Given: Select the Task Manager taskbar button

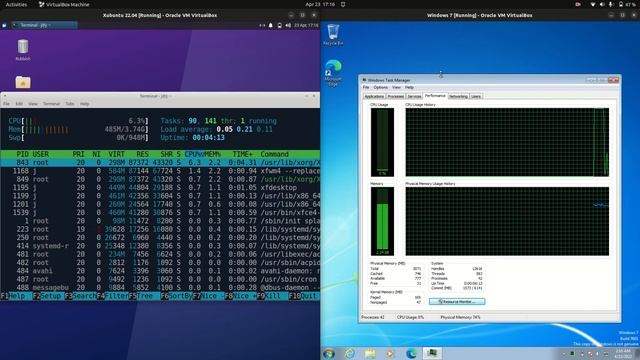Looking at the screenshot, I should tap(432, 353).
